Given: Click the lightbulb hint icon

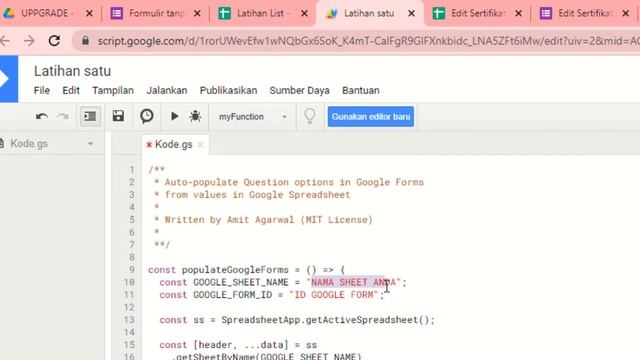Looking at the screenshot, I should (310, 116).
